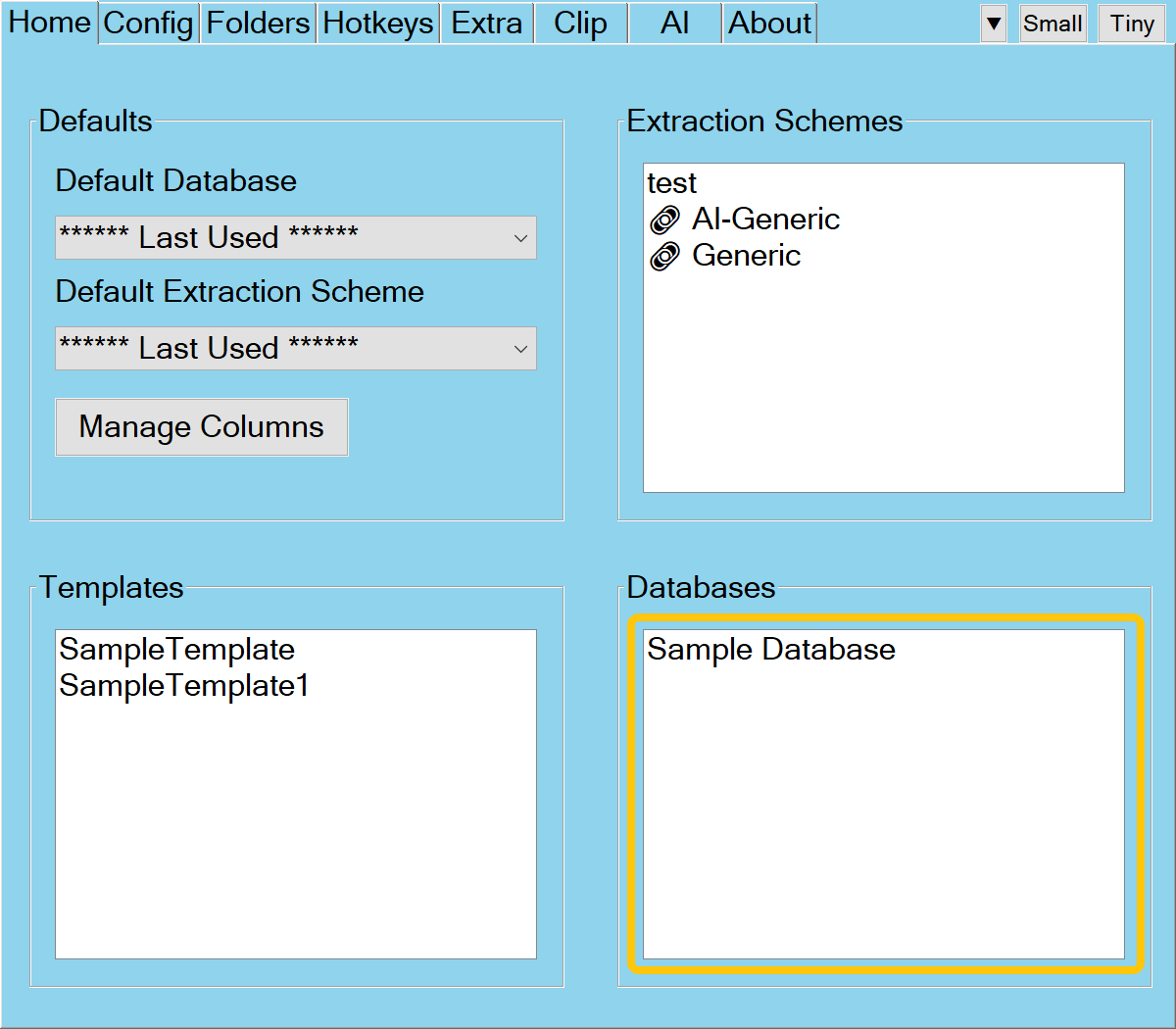Click the Small size button
Viewport: 1176px width, 1029px height.
1053,24
